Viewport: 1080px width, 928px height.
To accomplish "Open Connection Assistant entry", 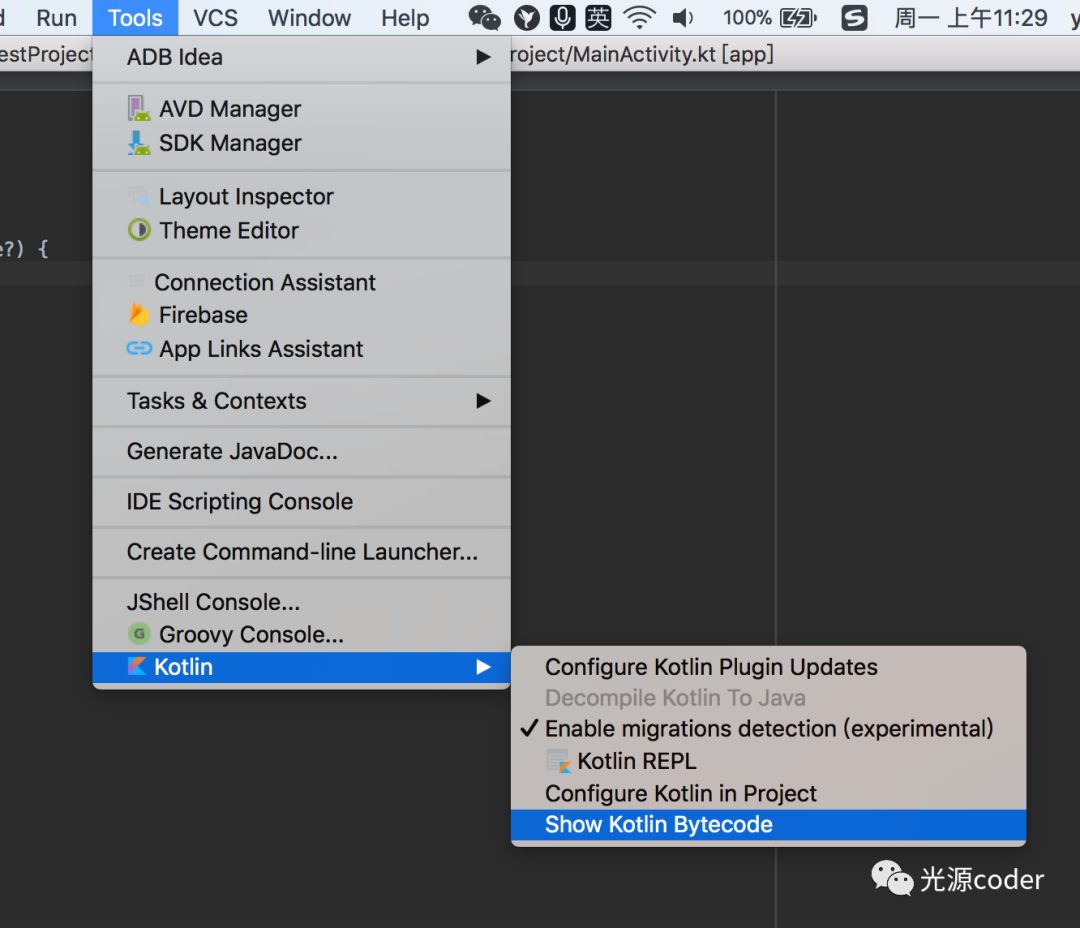I will pyautogui.click(x=302, y=282).
